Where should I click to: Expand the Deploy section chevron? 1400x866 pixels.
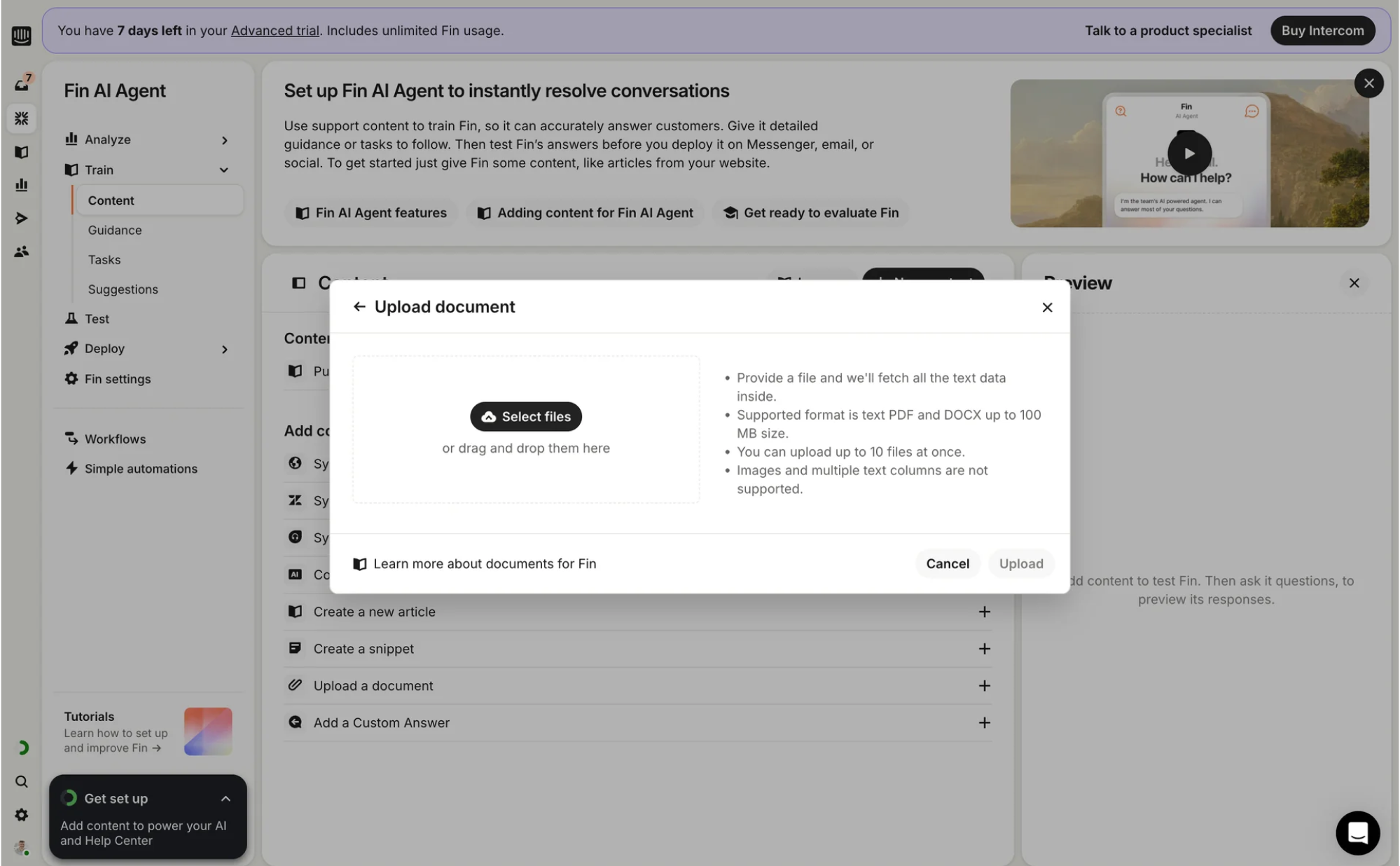tap(225, 349)
